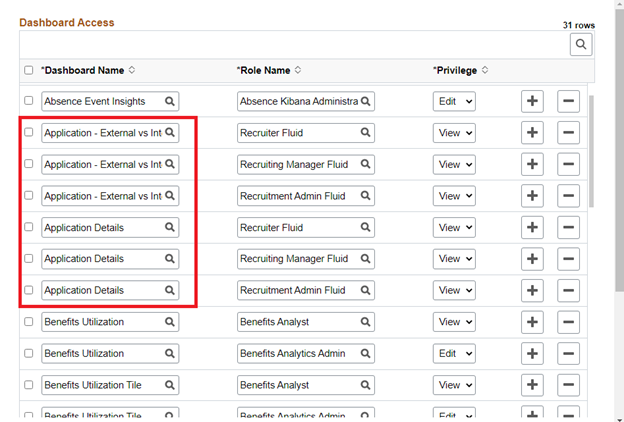This screenshot has width=624, height=422.
Task: Toggle the select-all header checkbox
Action: pos(28,70)
